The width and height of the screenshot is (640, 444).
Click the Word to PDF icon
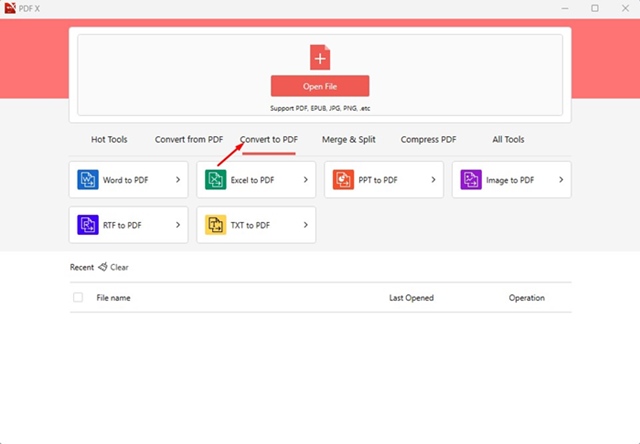click(x=88, y=180)
